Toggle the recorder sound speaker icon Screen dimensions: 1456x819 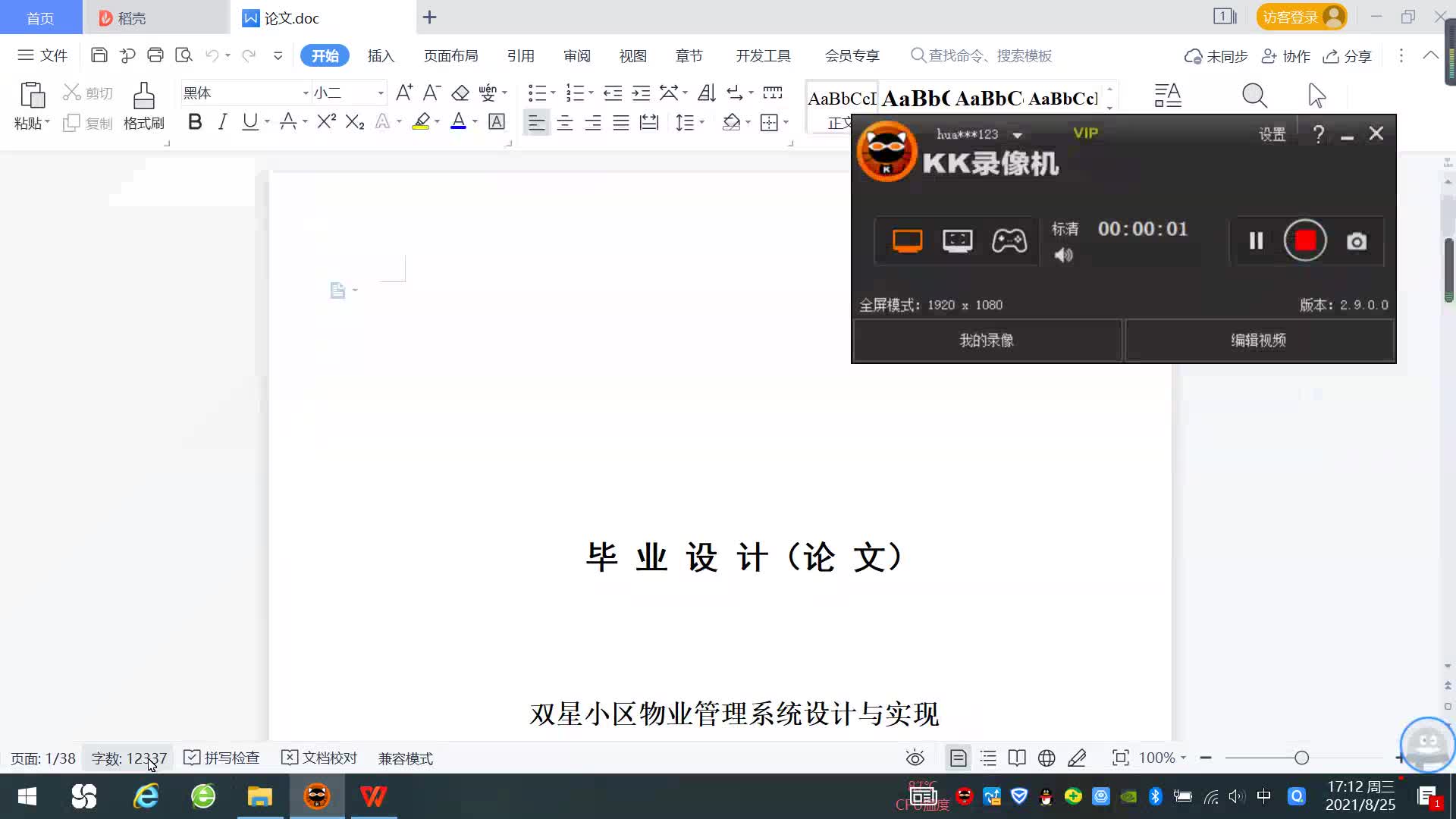pyautogui.click(x=1064, y=256)
